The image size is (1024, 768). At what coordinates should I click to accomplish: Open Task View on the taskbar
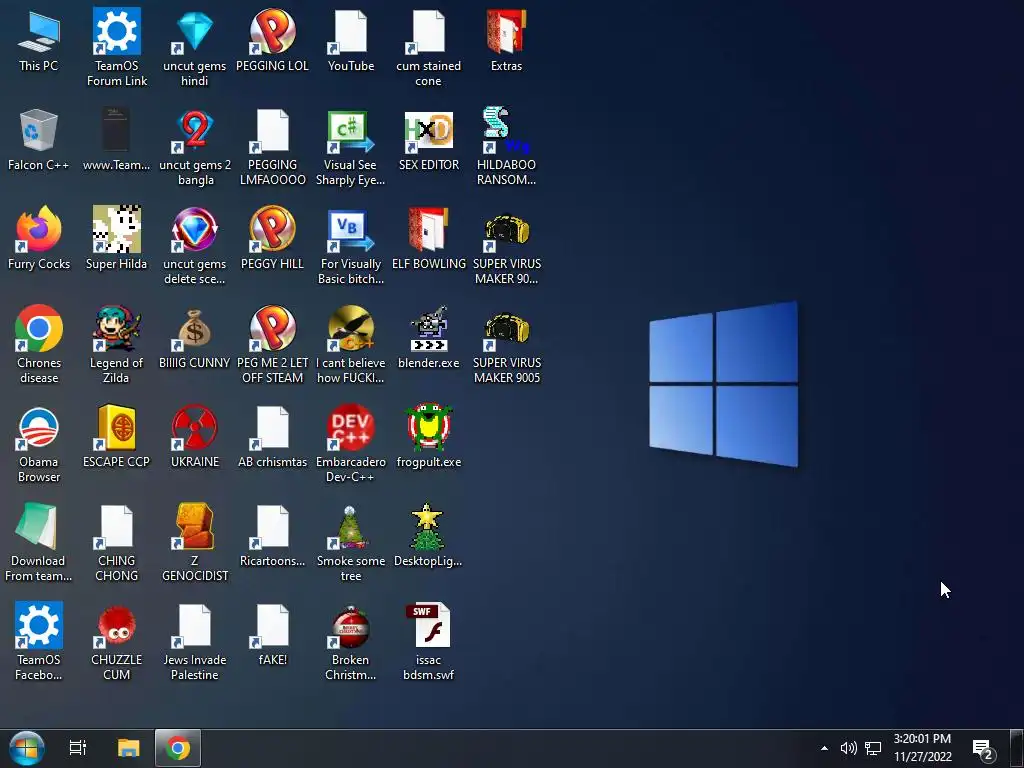click(x=78, y=748)
